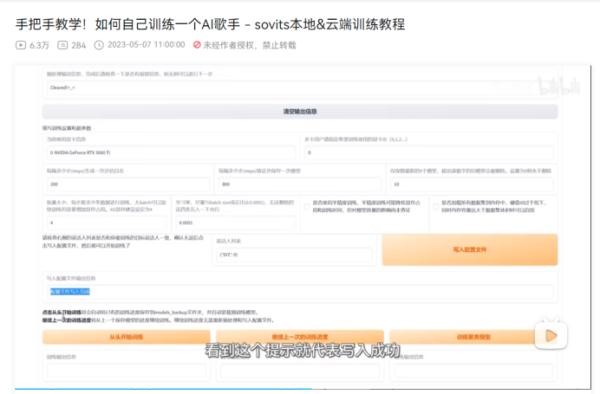
Task: Click the play count icon beside 6.3万
Action: pos(21,45)
